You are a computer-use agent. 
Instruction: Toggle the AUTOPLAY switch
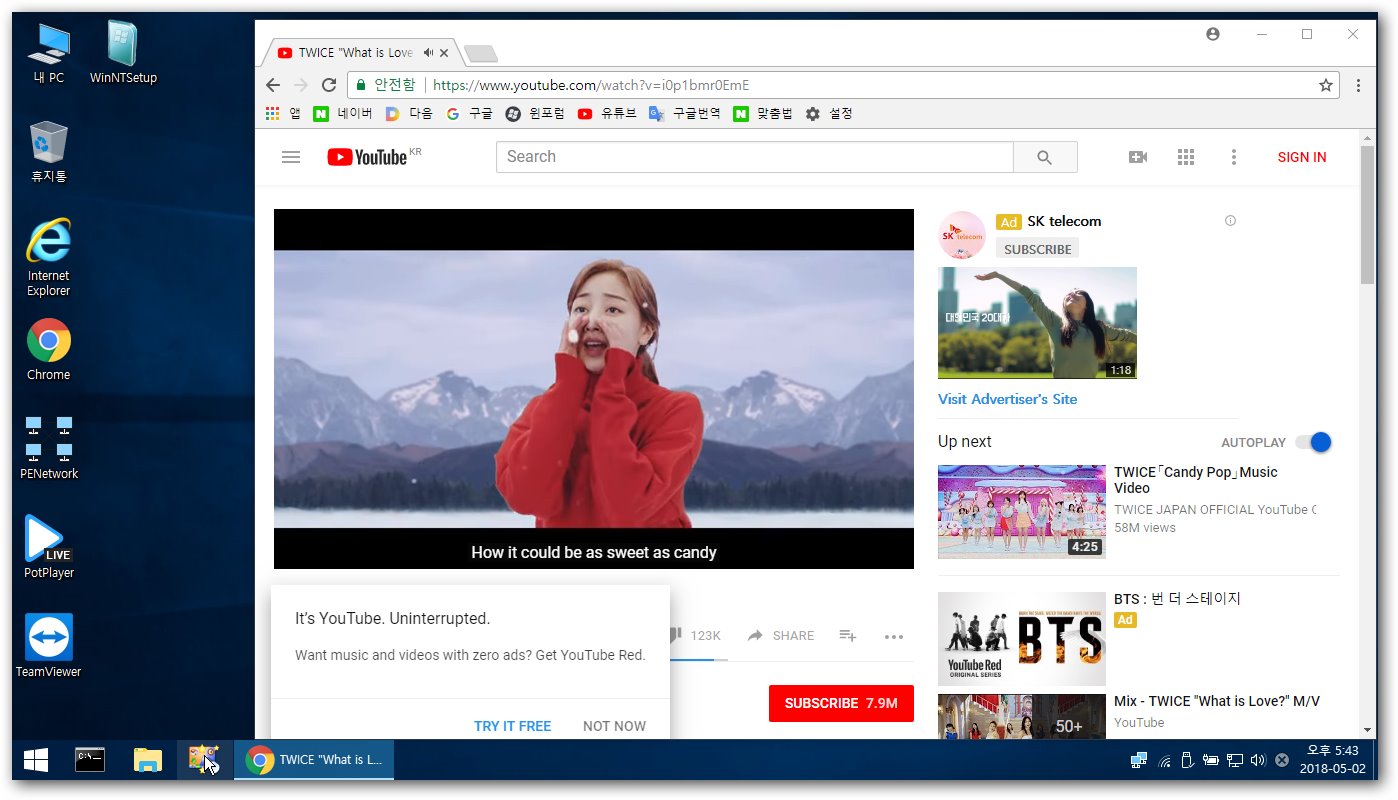tap(1313, 442)
